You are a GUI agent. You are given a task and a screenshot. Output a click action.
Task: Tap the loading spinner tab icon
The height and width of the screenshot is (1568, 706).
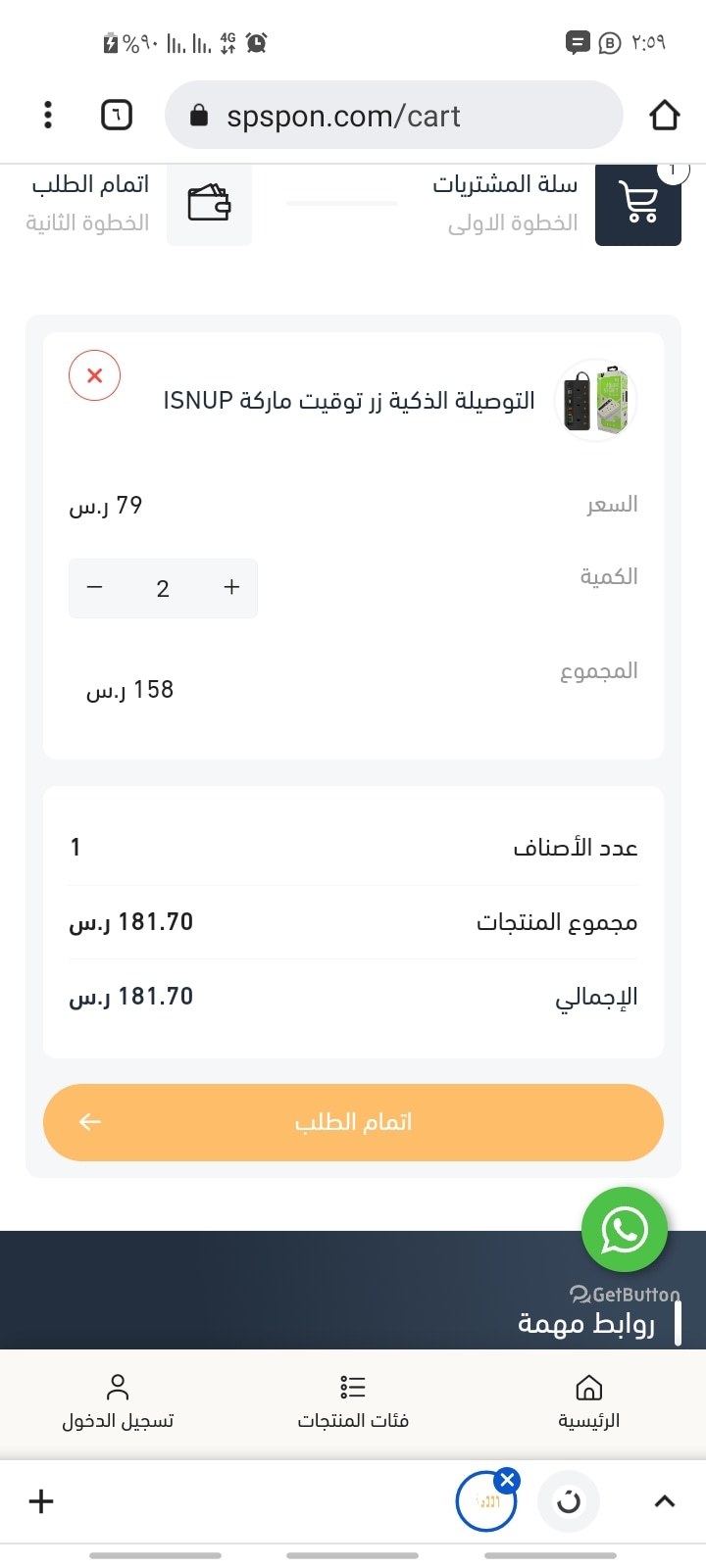pos(569,1500)
